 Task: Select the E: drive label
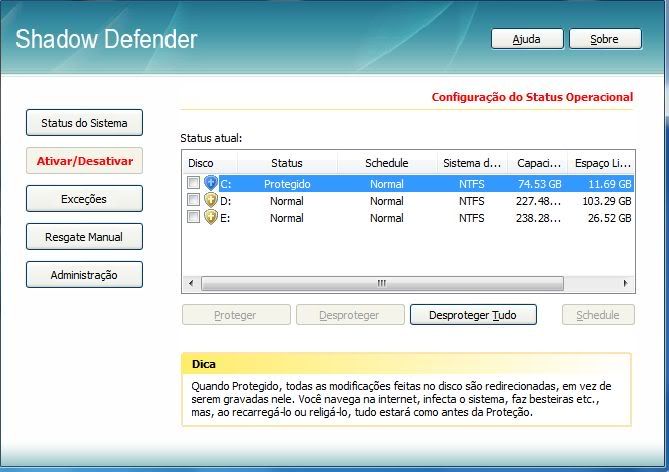225,218
